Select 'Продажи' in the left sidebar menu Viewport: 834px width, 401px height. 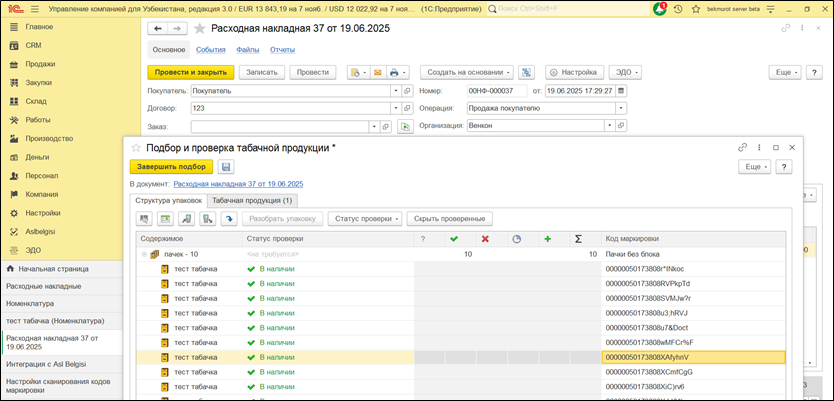[x=40, y=64]
